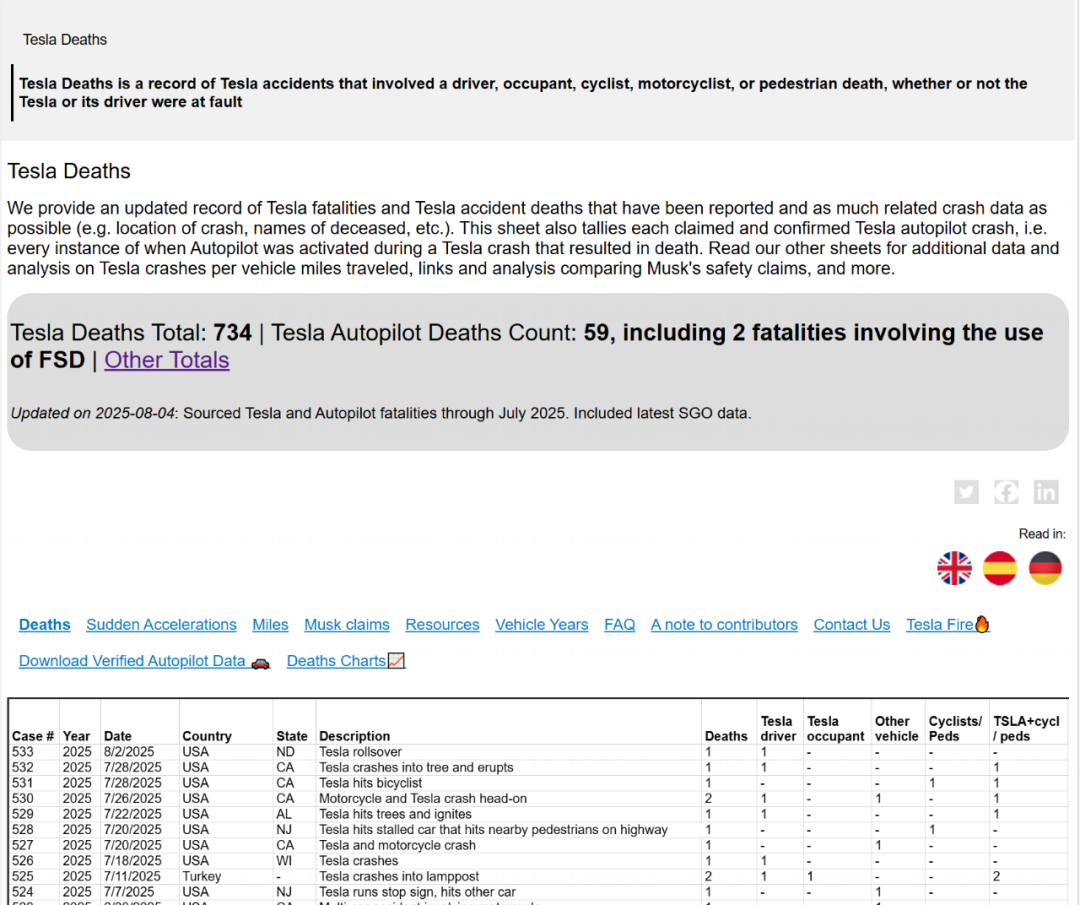Open A note to contributors

[x=724, y=625]
